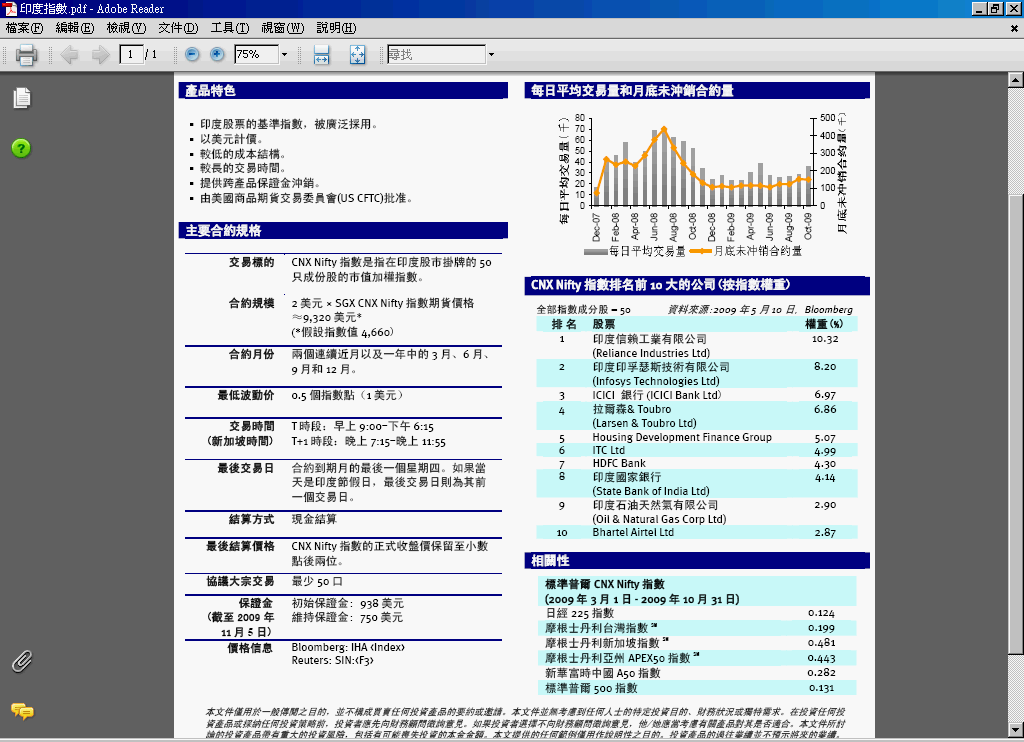Click the 產品特色 section heading
The image size is (1024, 742).
tap(210, 91)
